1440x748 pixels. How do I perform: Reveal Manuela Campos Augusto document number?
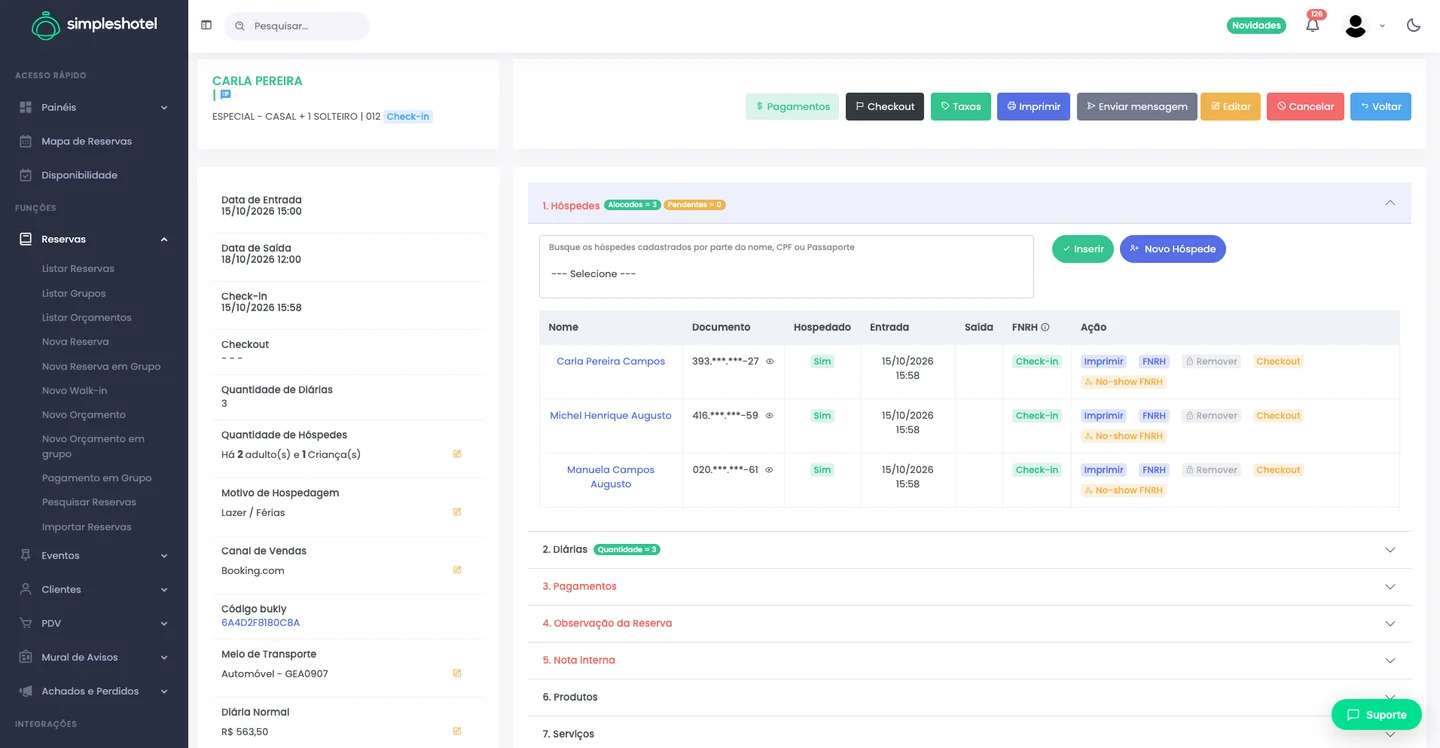point(770,469)
